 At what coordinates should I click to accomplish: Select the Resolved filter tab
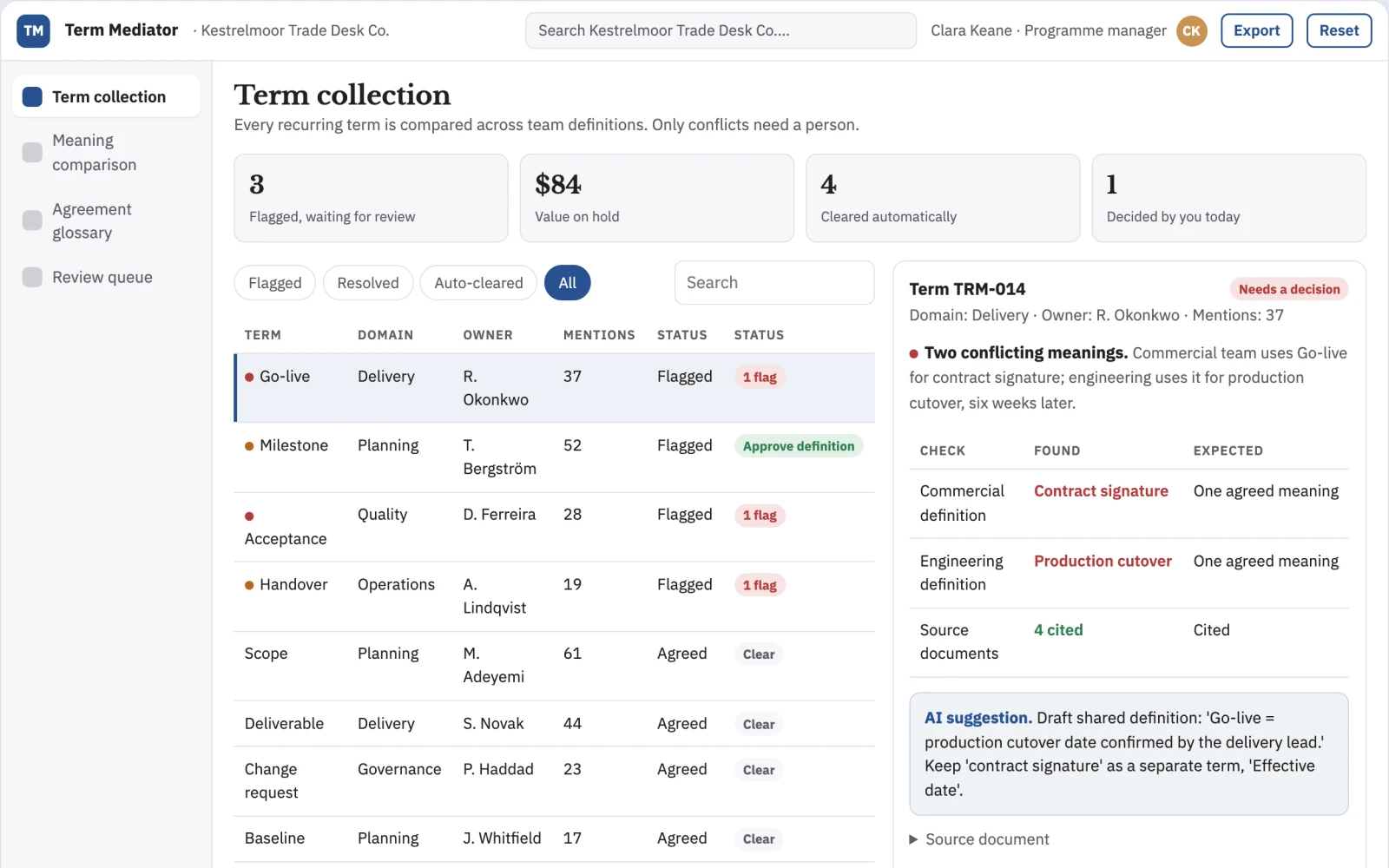[x=368, y=283]
